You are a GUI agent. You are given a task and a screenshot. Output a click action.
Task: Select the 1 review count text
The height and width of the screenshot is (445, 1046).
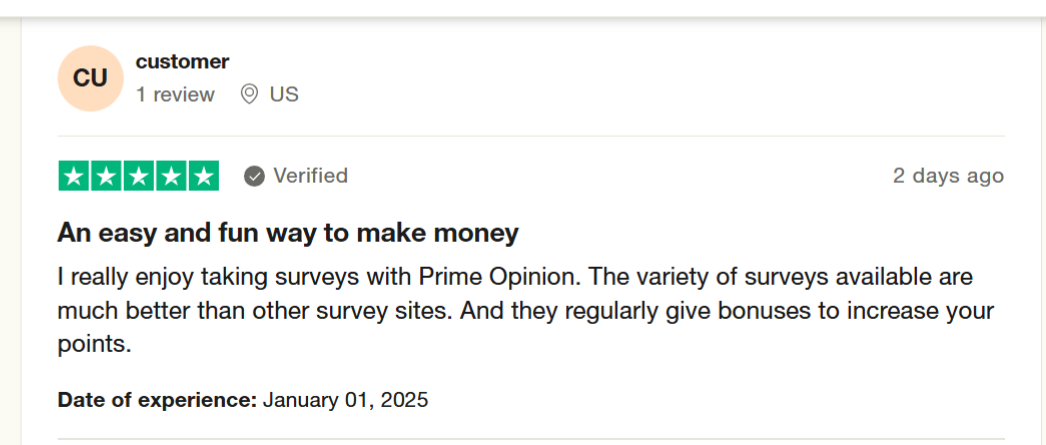point(175,95)
